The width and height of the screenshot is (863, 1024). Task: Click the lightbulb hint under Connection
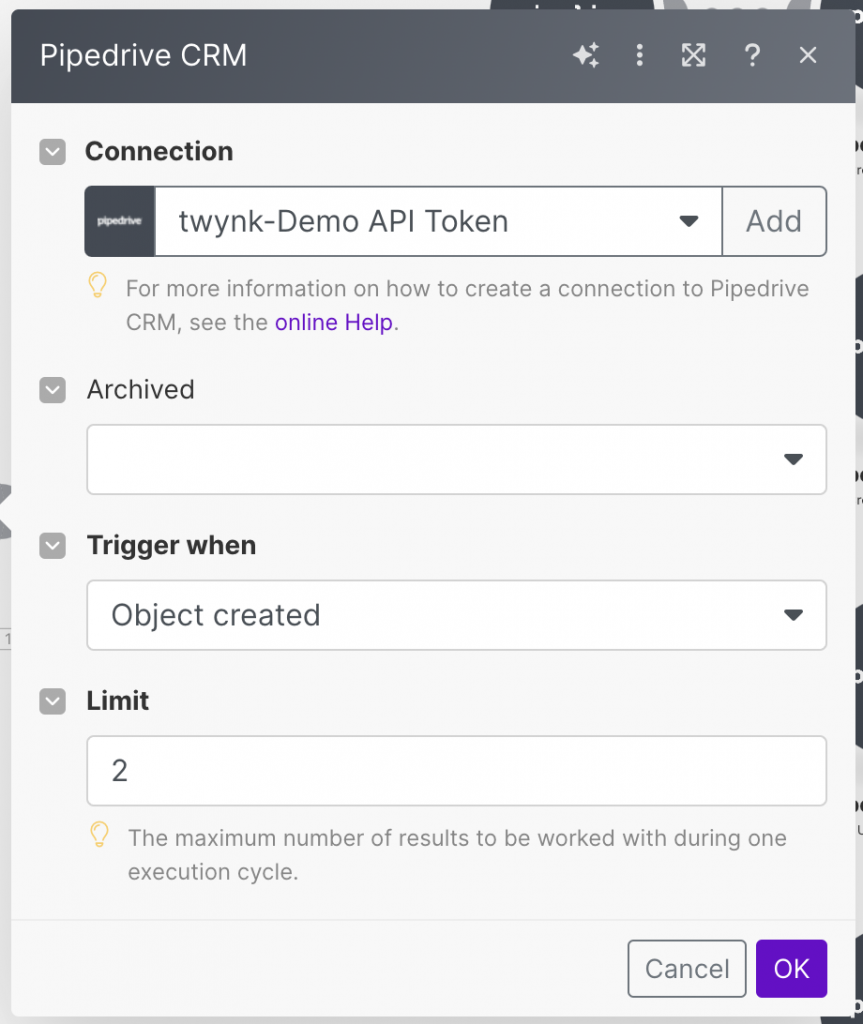point(97,287)
